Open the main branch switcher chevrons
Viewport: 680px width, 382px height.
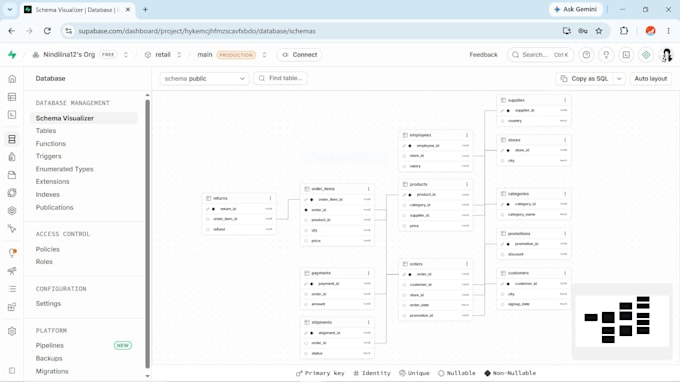(264, 55)
